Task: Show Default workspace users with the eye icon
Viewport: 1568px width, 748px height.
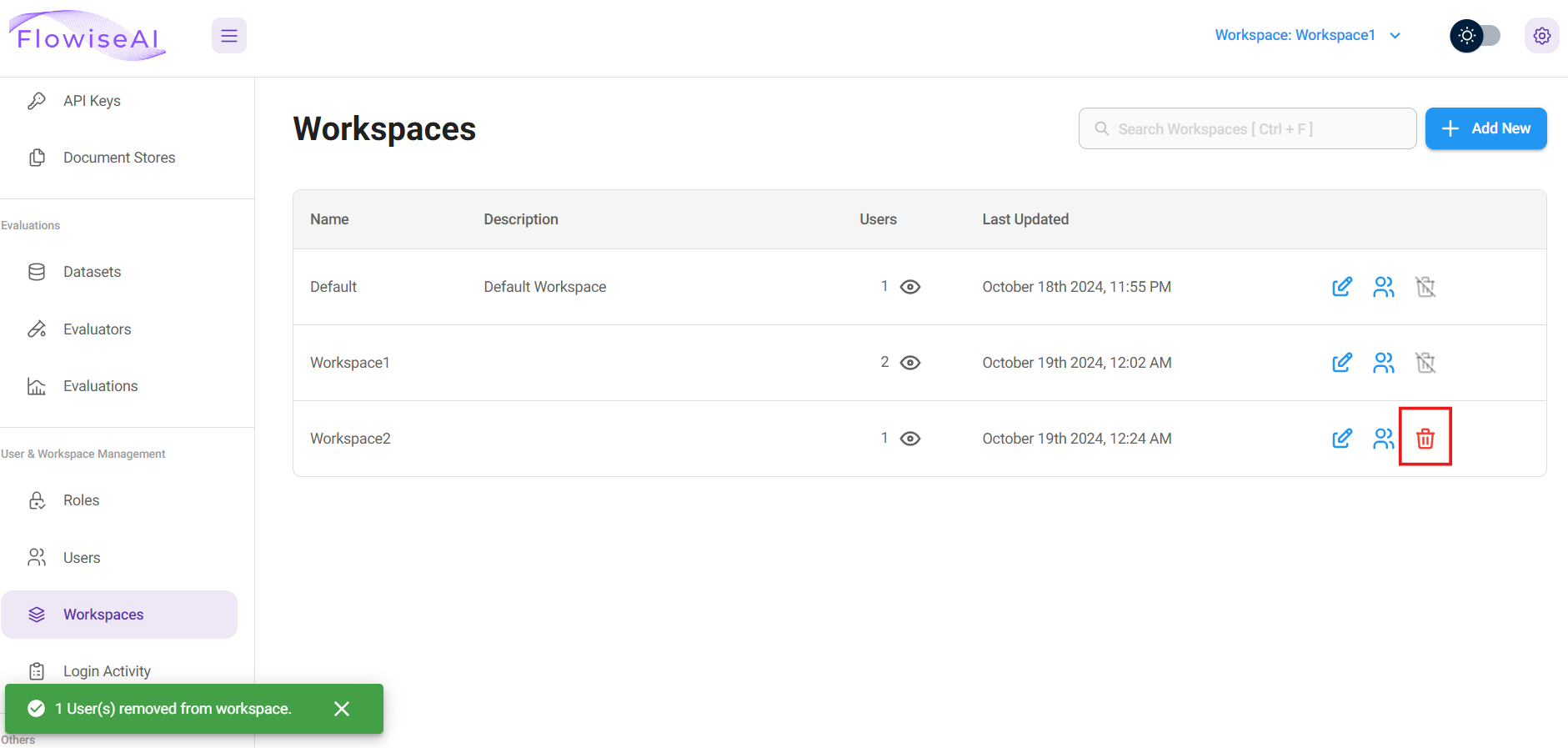Action: pos(910,287)
